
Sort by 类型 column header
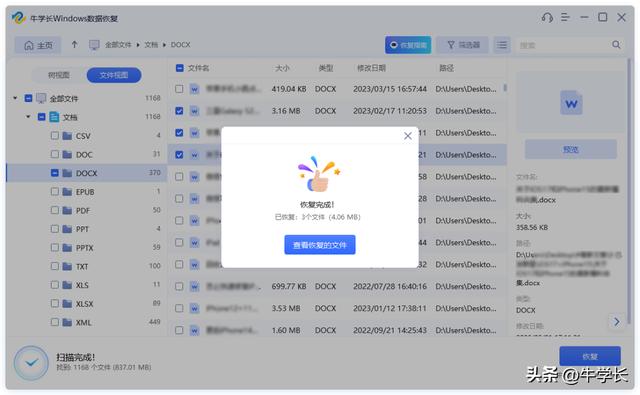pos(326,68)
